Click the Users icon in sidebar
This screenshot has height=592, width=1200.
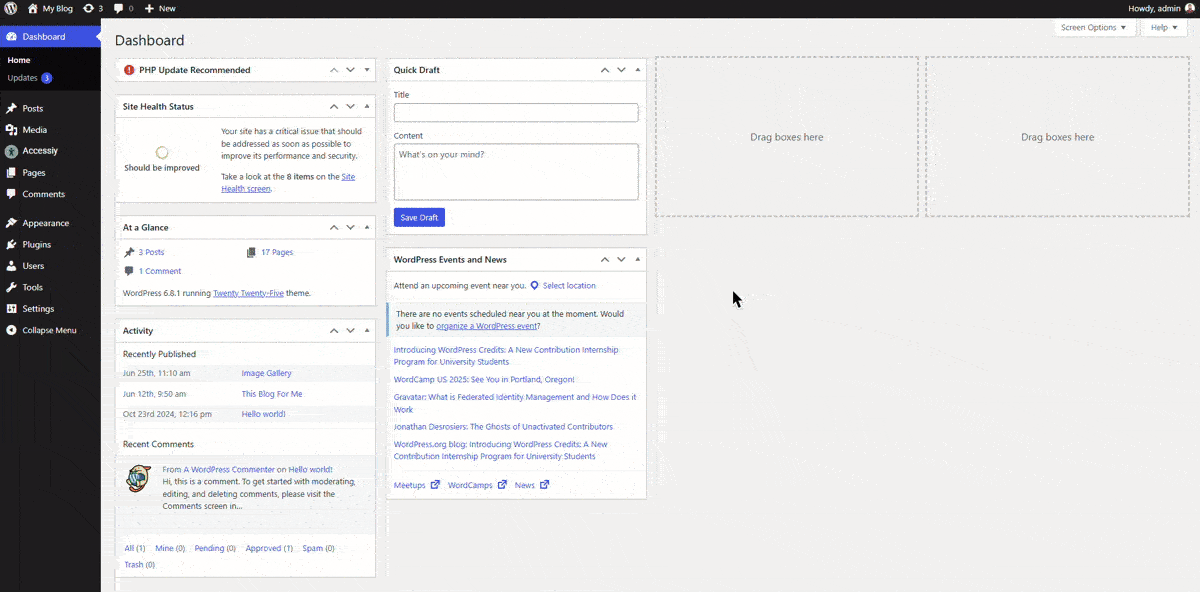coord(11,266)
